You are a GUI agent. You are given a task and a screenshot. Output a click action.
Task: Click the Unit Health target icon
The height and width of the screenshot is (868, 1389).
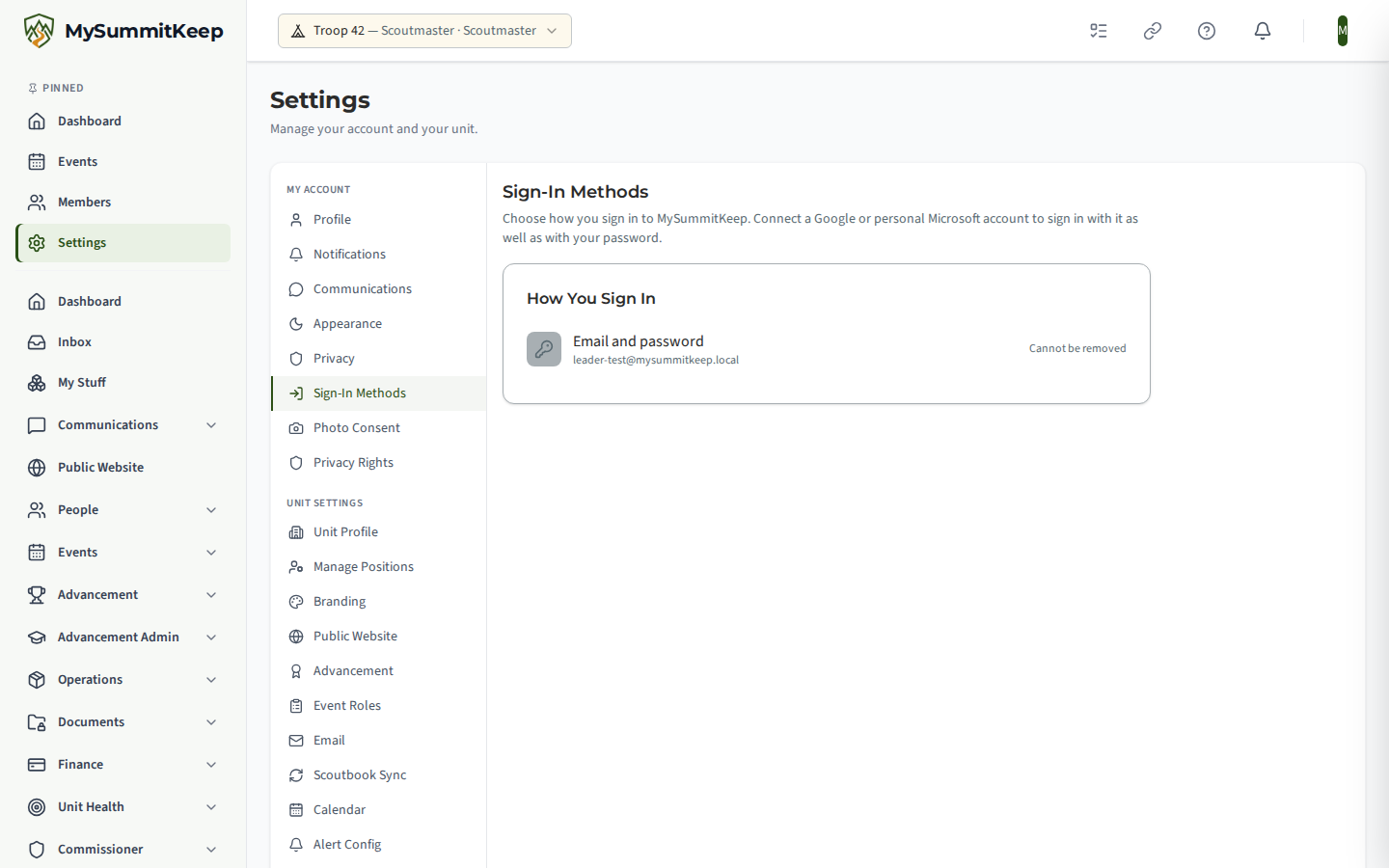37,807
